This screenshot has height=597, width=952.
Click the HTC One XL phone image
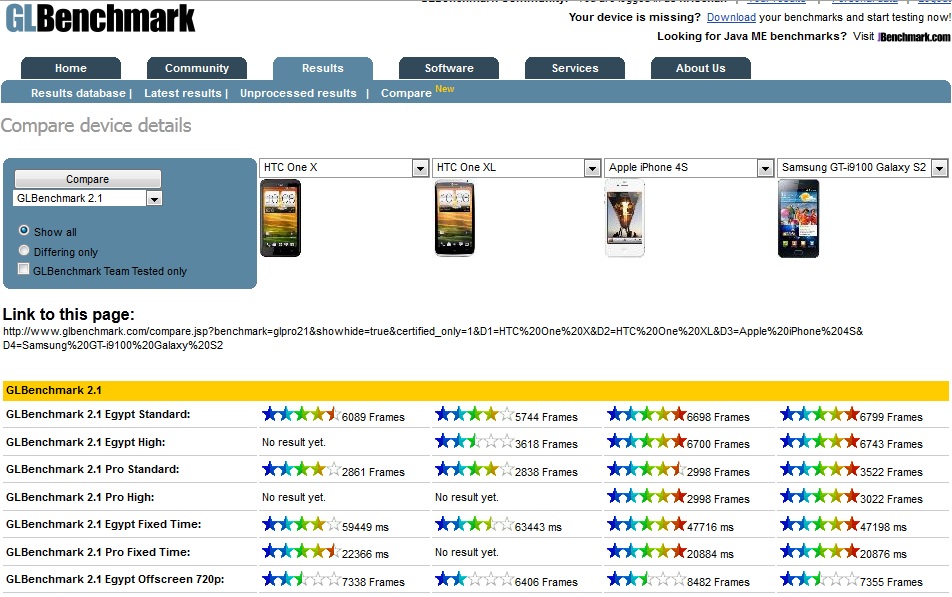coord(454,218)
